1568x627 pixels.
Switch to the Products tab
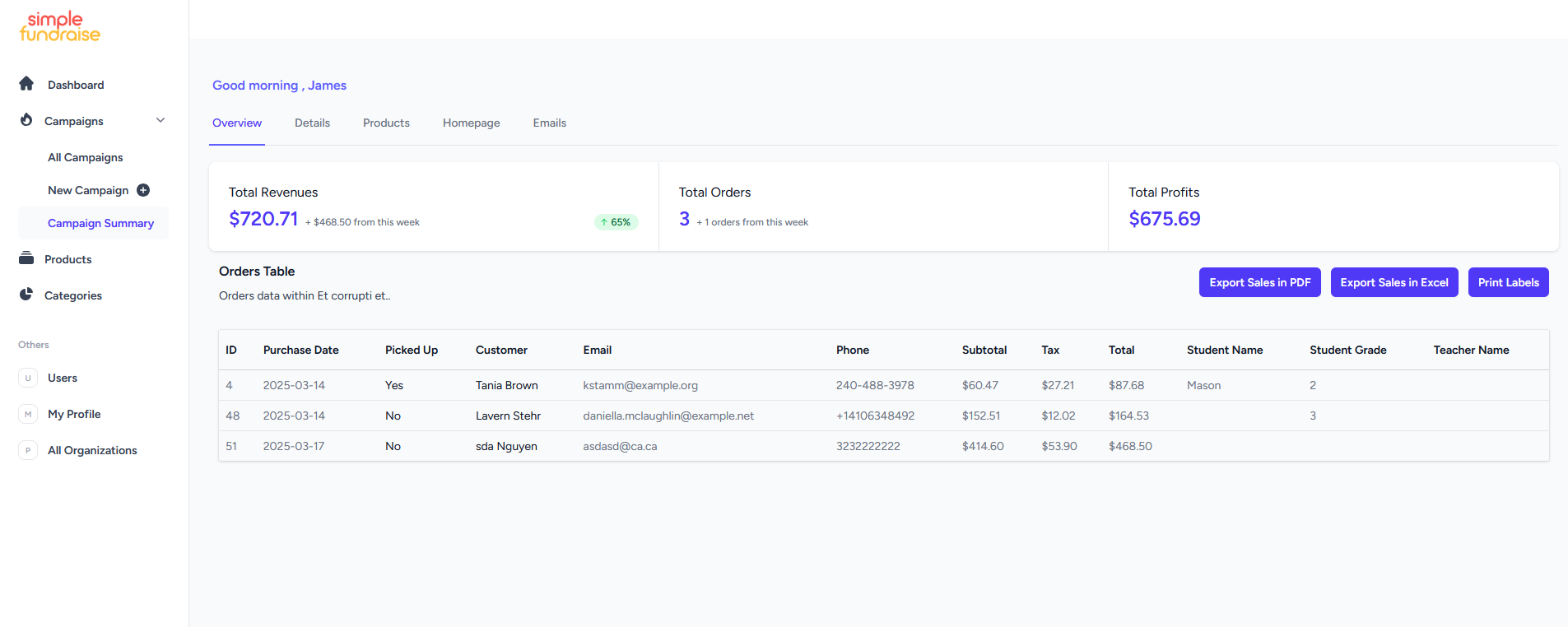pyautogui.click(x=386, y=123)
